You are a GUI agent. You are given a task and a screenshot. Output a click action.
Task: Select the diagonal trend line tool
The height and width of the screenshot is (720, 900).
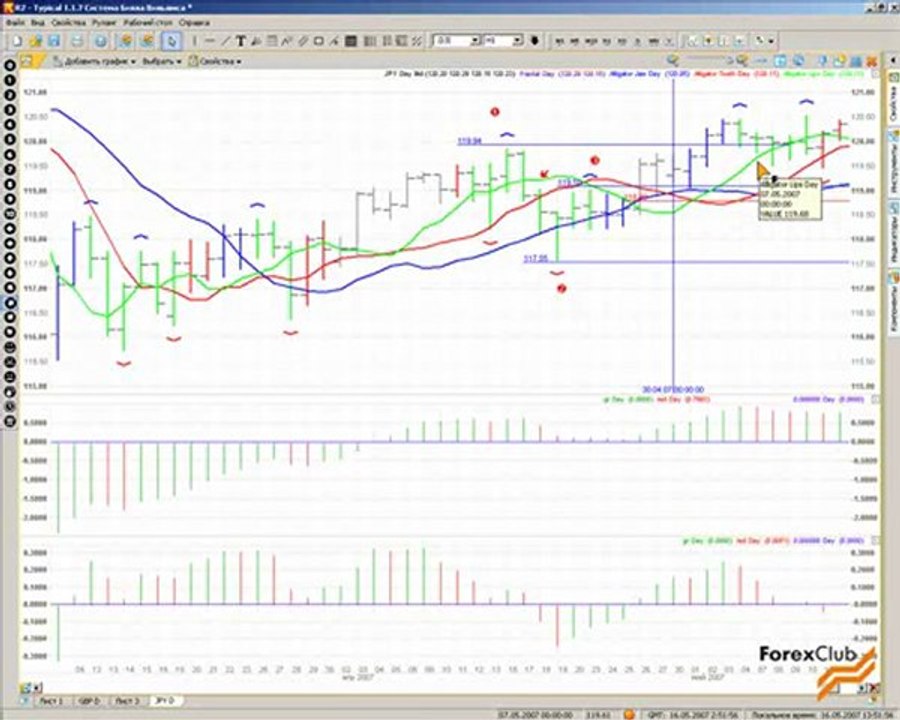click(x=226, y=41)
